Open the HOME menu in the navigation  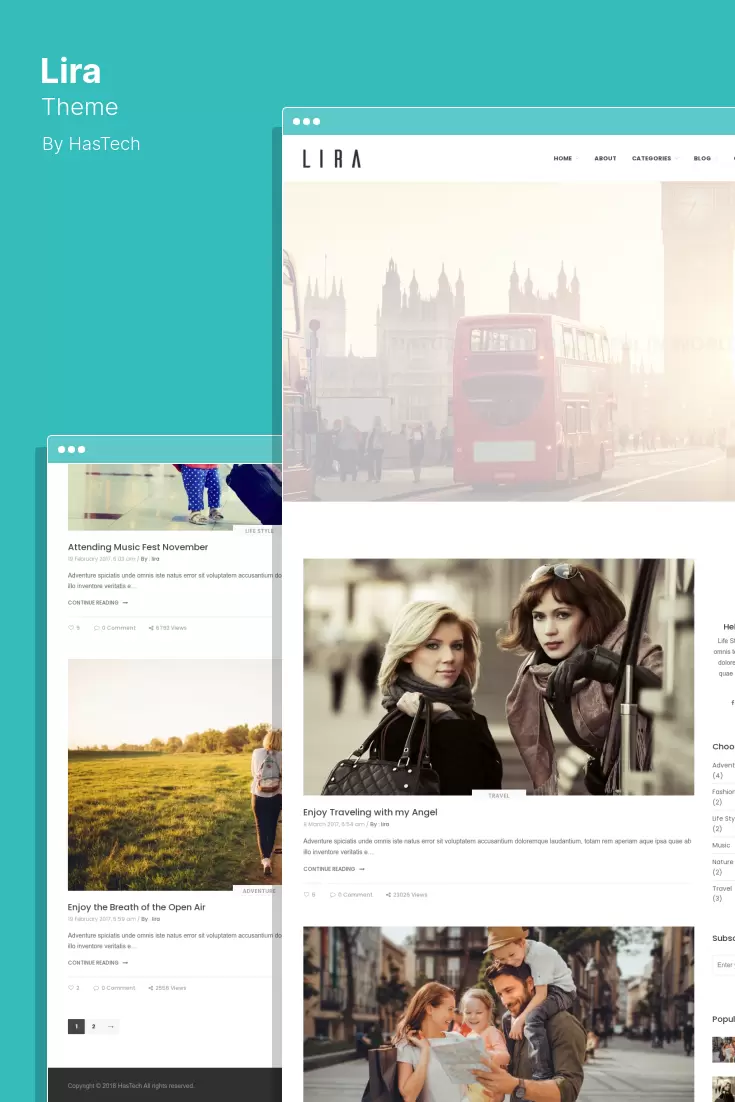tap(563, 159)
